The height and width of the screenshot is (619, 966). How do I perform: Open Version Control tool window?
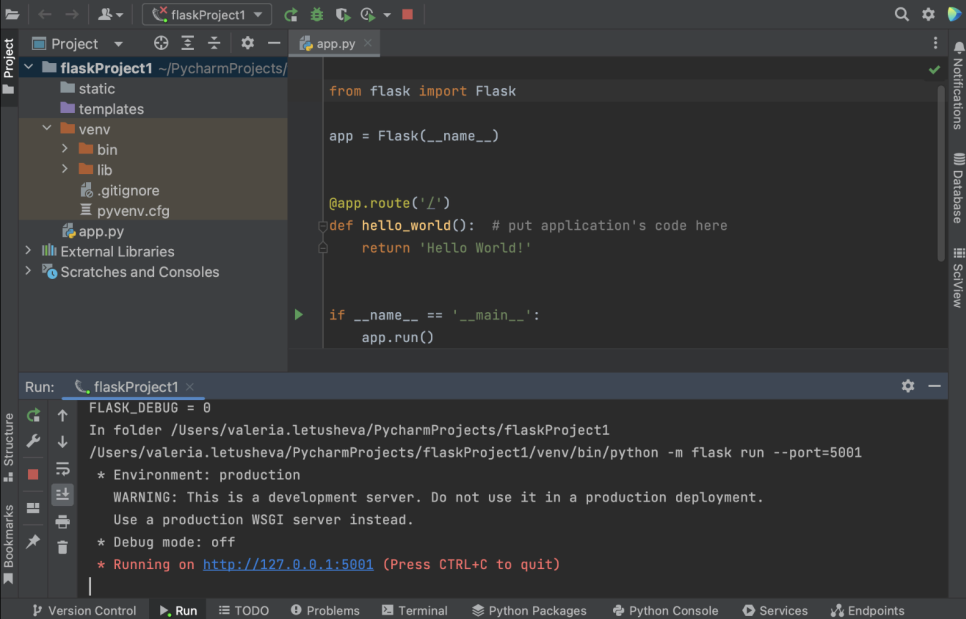[x=84, y=610]
